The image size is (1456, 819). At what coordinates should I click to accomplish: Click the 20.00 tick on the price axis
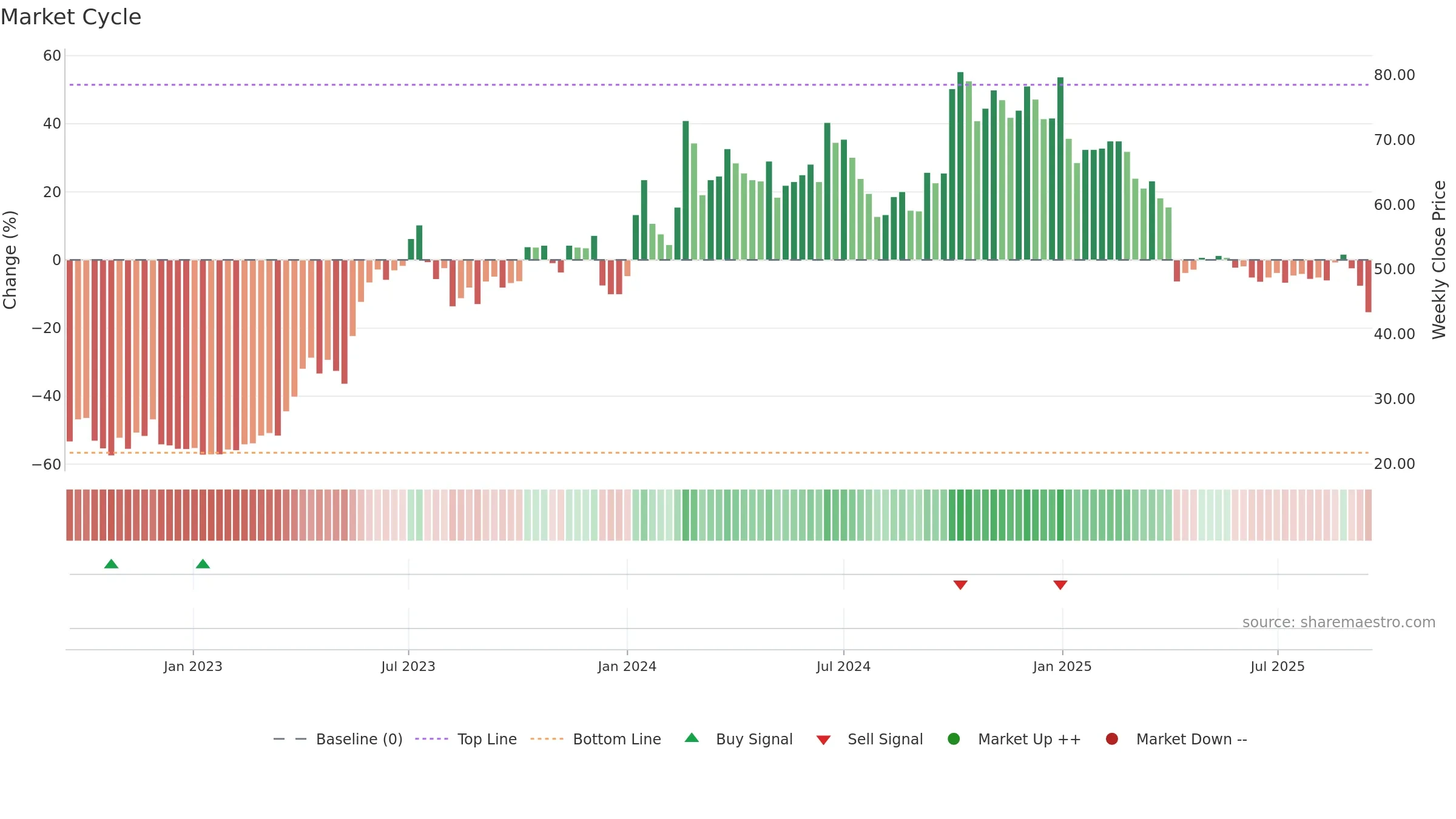click(x=1395, y=464)
